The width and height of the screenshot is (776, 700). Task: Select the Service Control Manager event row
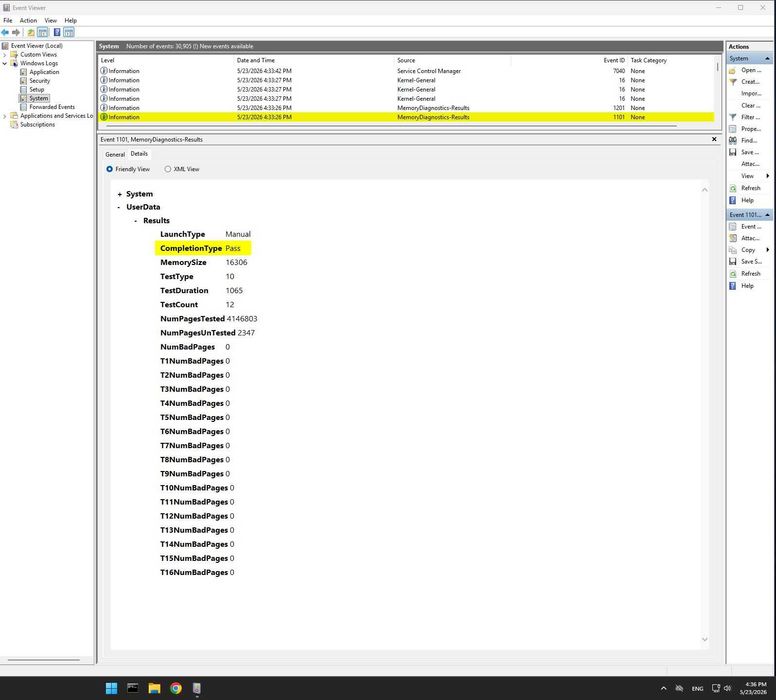click(407, 71)
